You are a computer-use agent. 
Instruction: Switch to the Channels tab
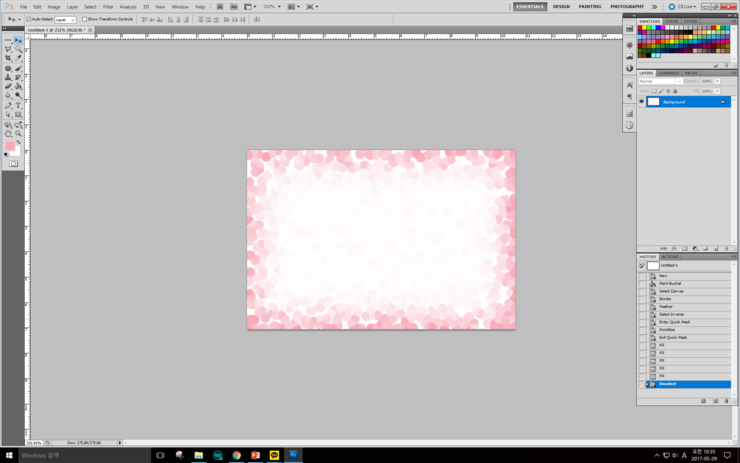(x=669, y=73)
